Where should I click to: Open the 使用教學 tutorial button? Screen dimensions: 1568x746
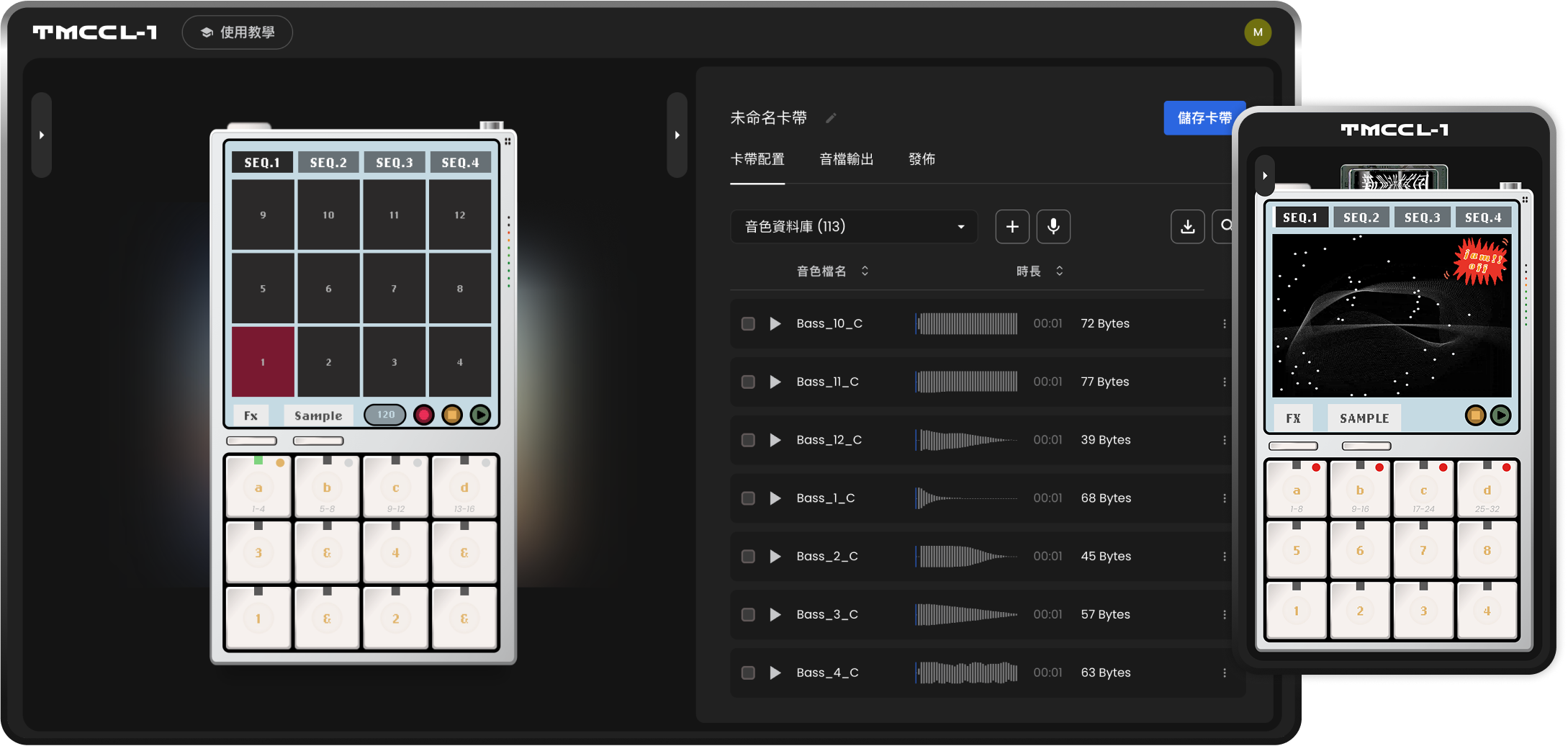(x=238, y=32)
